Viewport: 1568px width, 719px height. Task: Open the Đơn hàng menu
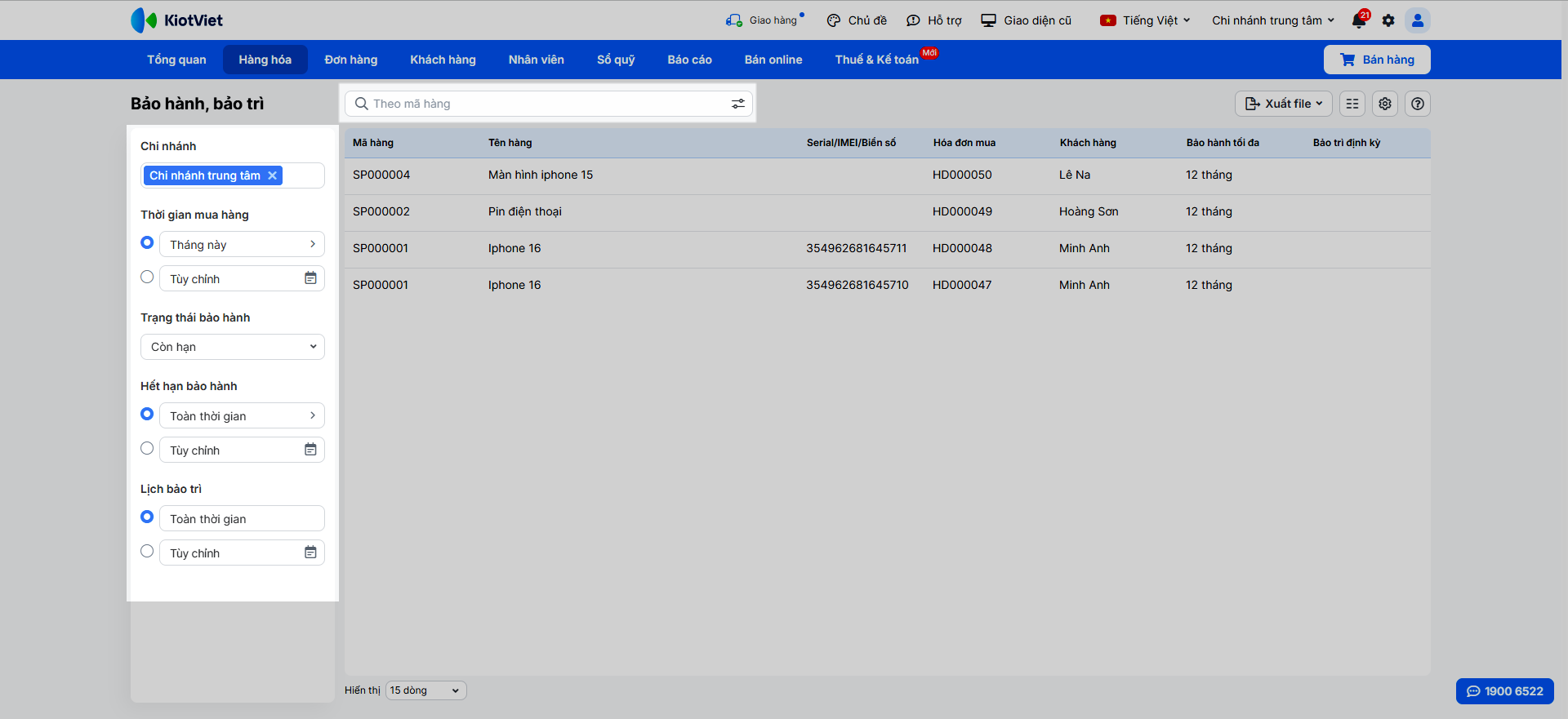click(x=351, y=60)
